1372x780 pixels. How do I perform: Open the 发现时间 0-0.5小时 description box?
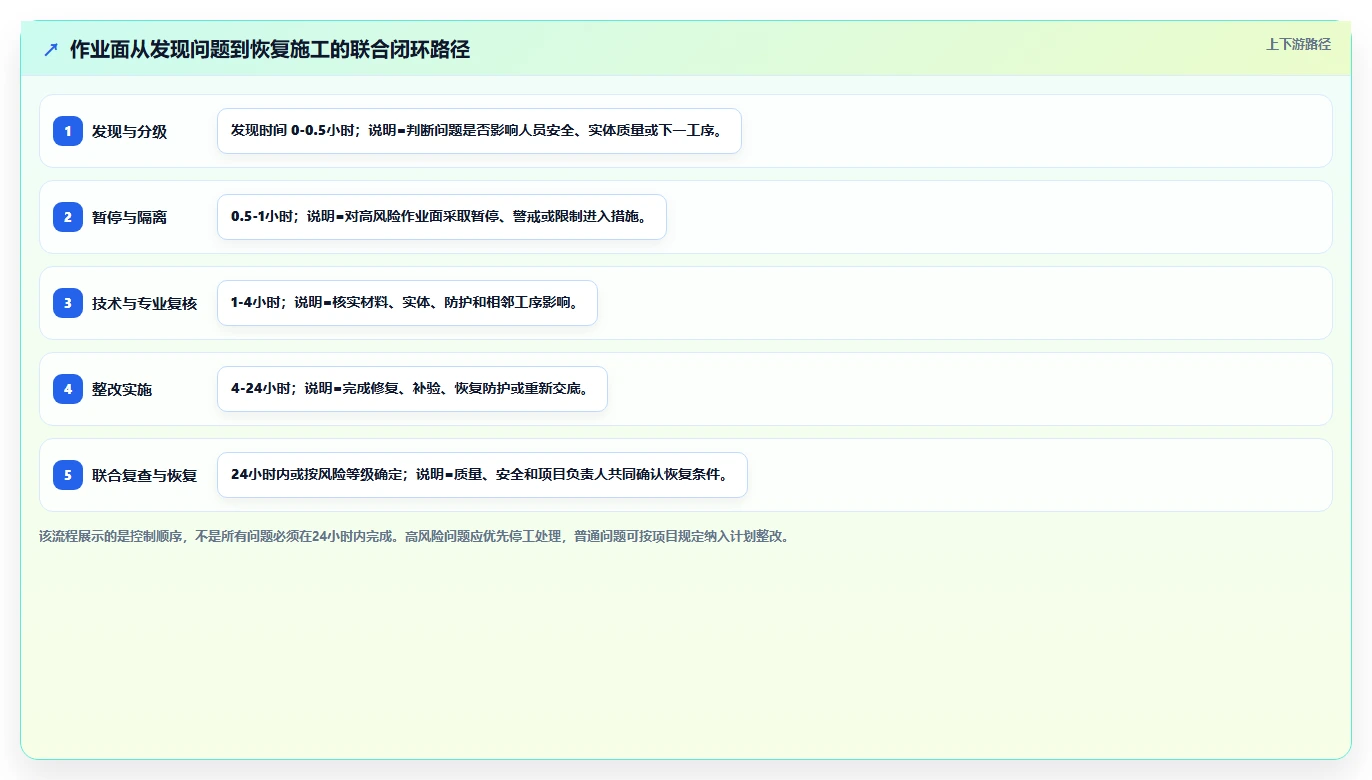point(479,131)
